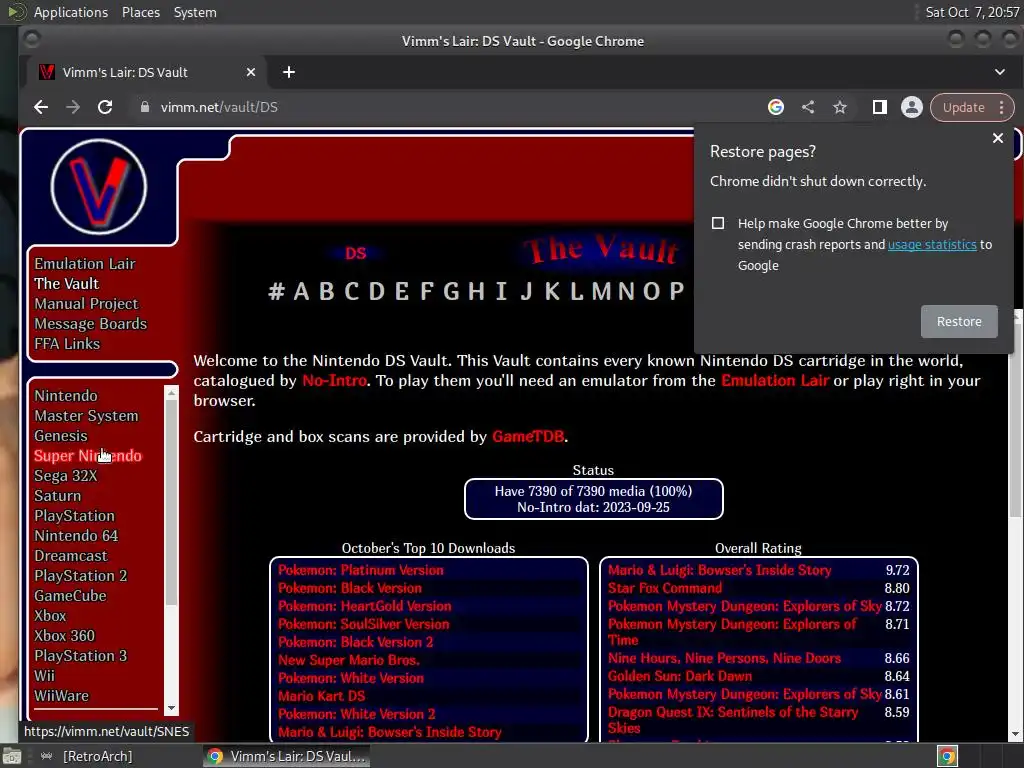The height and width of the screenshot is (768, 1024).
Task: Select the GameCube console link
Action: [70, 596]
